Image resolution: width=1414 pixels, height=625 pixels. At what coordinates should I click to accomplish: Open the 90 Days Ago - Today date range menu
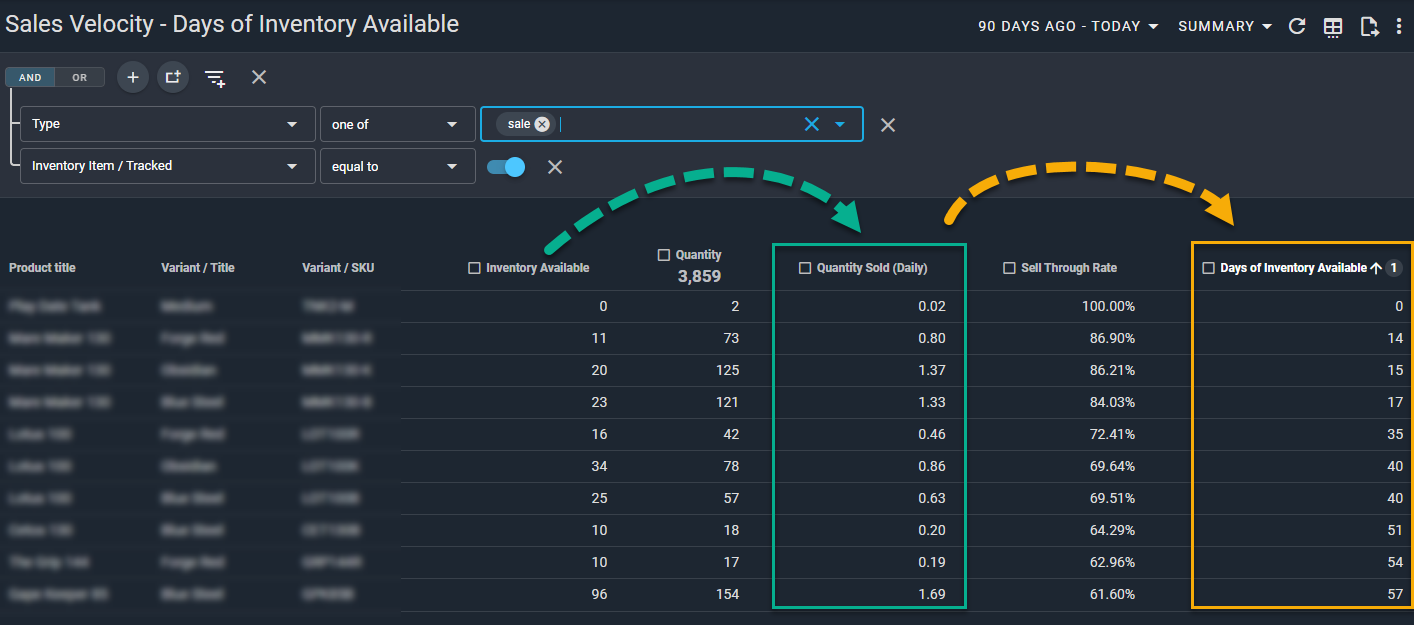pos(1067,27)
